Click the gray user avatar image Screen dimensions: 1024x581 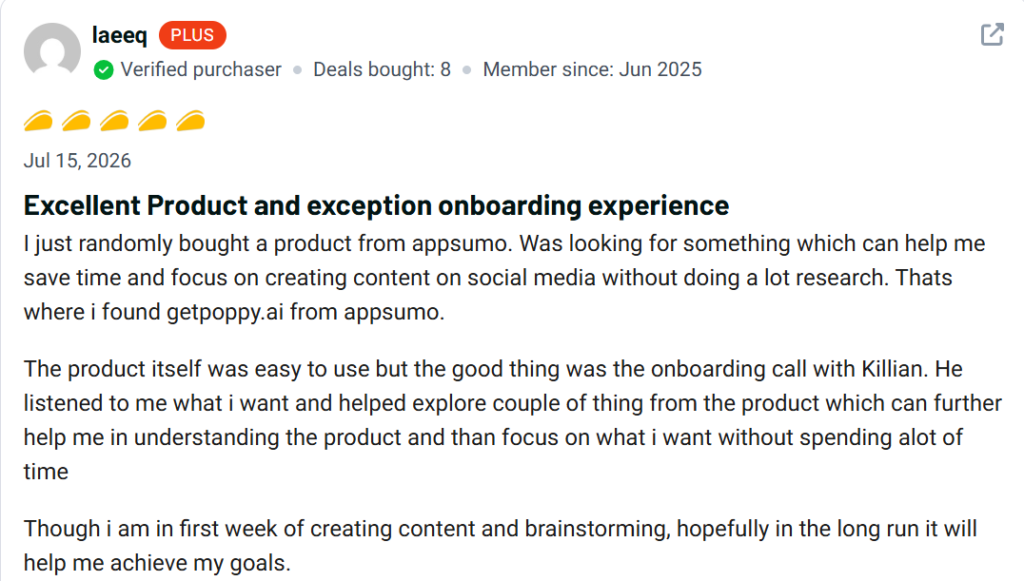pyautogui.click(x=52, y=51)
